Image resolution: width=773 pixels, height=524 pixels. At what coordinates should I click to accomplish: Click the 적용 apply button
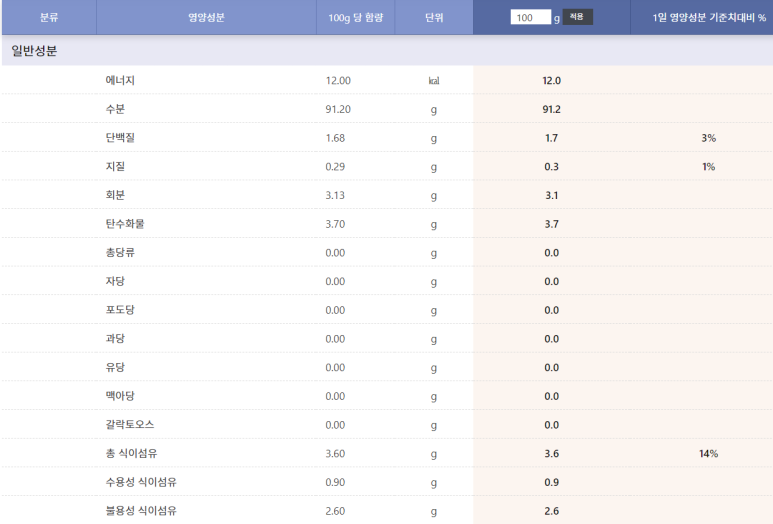point(577,17)
